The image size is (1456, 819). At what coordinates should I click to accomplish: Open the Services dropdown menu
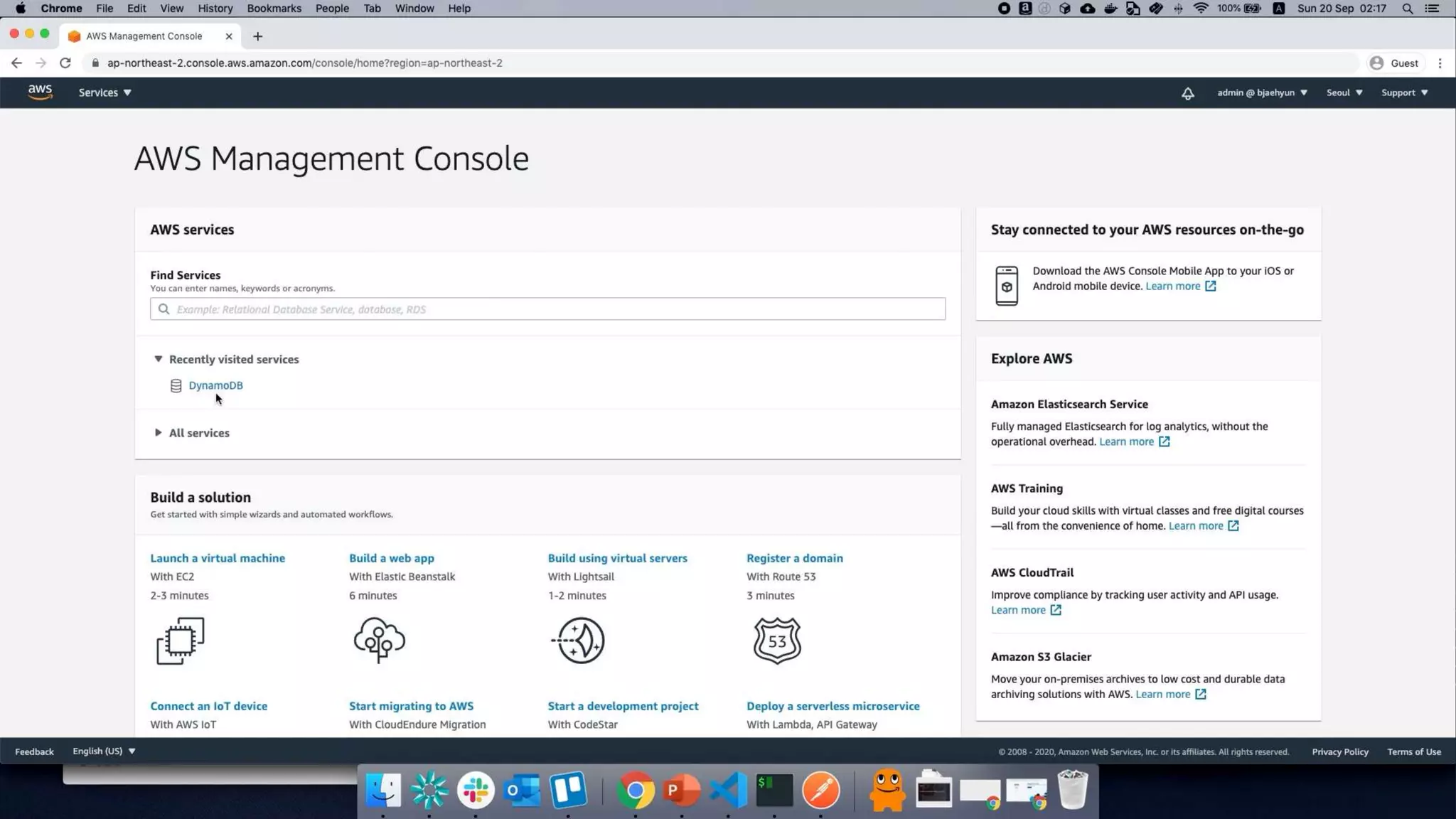pos(105,92)
